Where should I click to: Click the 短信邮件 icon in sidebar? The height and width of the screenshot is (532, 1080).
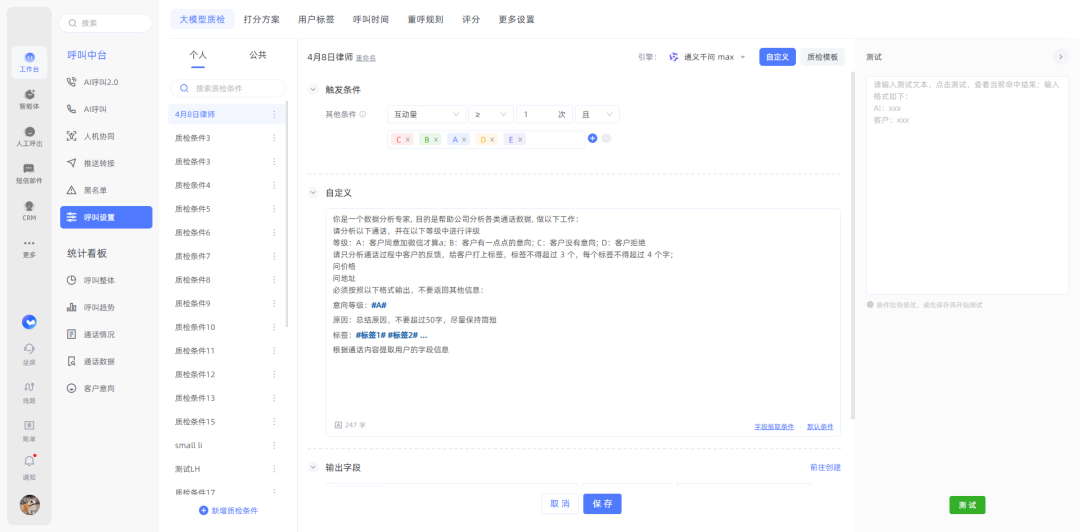point(29,173)
